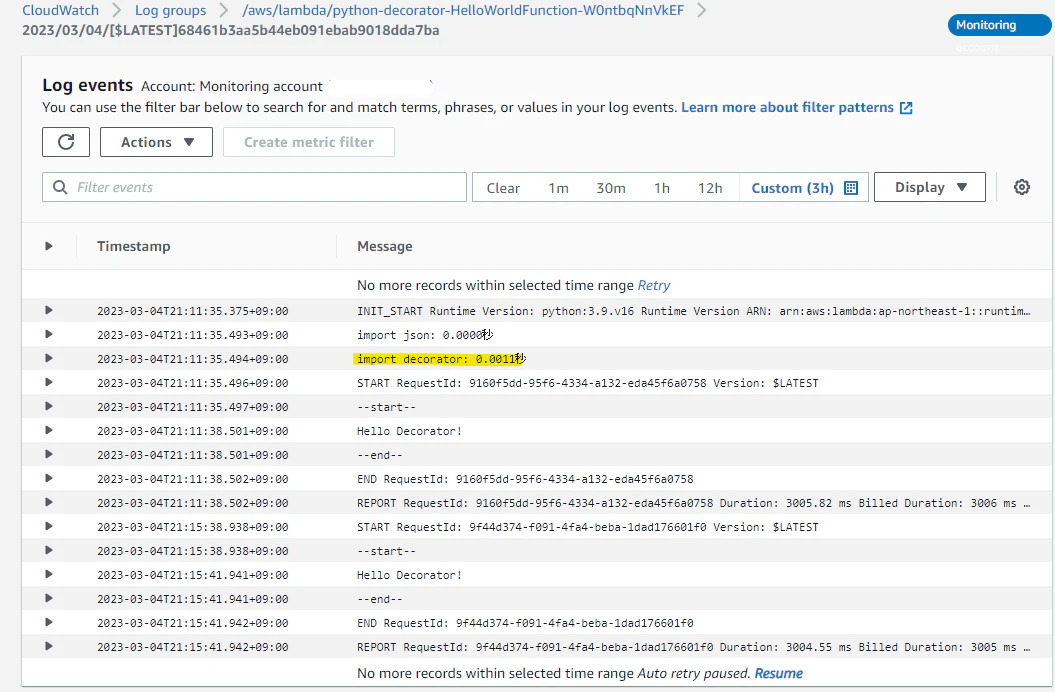Select the log stream name 2023/03/04/[$LATEST]68461b3a
Viewport: 1055px width, 692px height.
pyautogui.click(x=231, y=30)
